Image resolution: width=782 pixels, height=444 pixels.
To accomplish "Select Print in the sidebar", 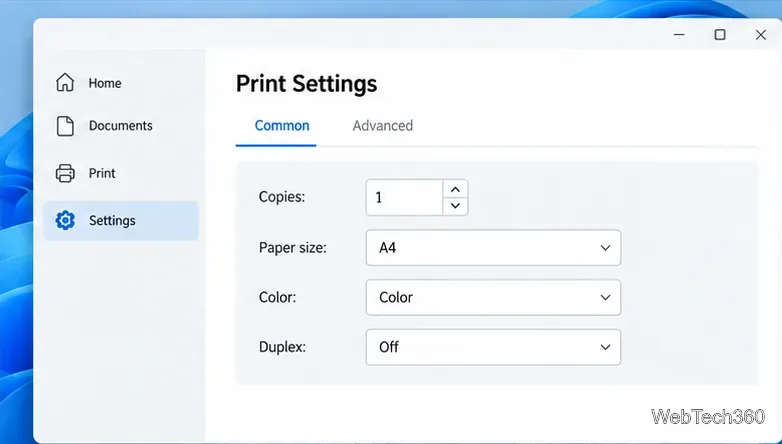I will tap(121, 173).
